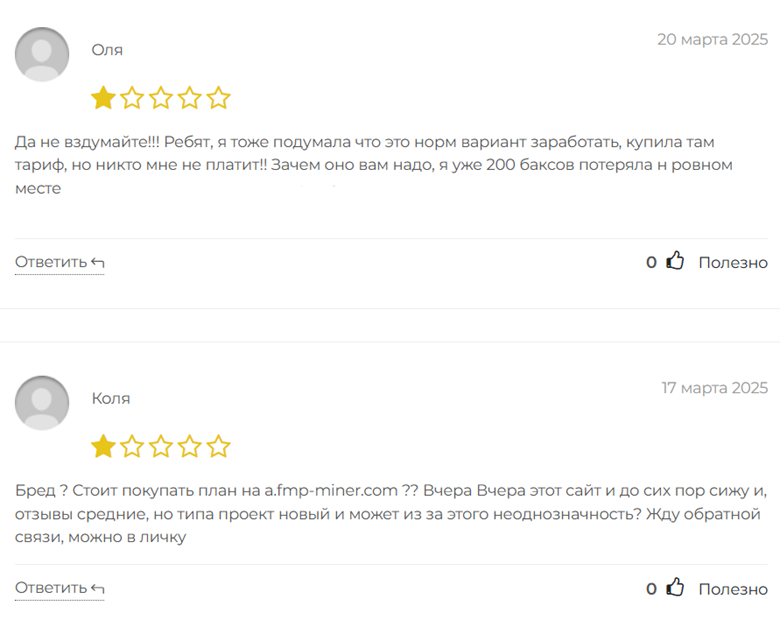The height and width of the screenshot is (620, 780).
Task: Click third star in Оля's rating
Action: coord(161,98)
